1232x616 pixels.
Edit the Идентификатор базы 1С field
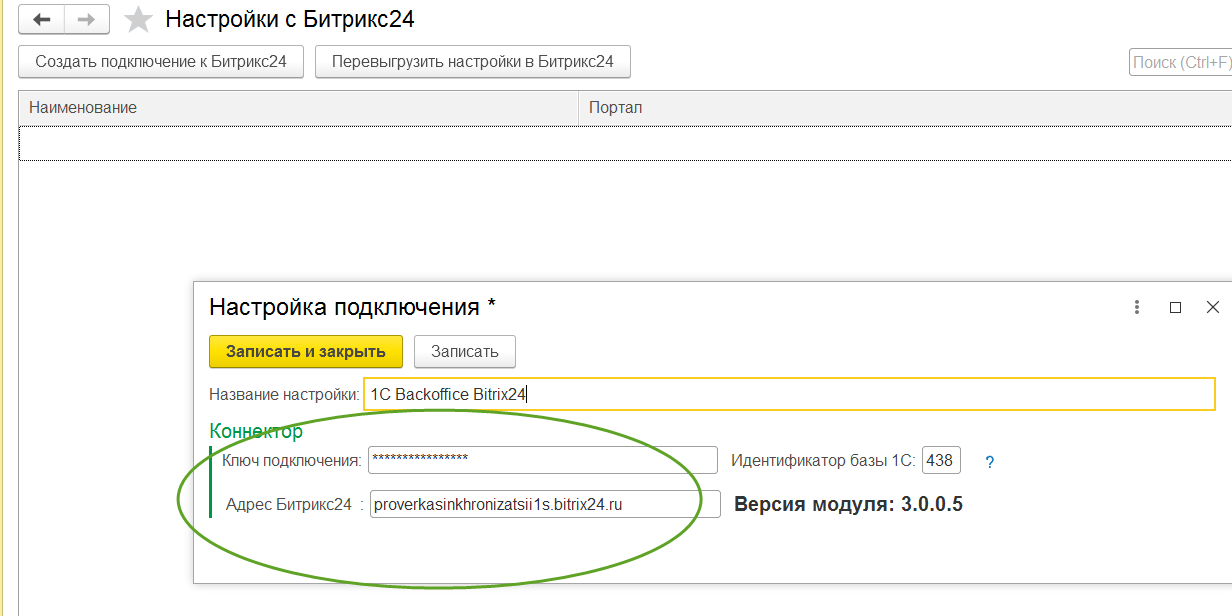click(x=941, y=460)
